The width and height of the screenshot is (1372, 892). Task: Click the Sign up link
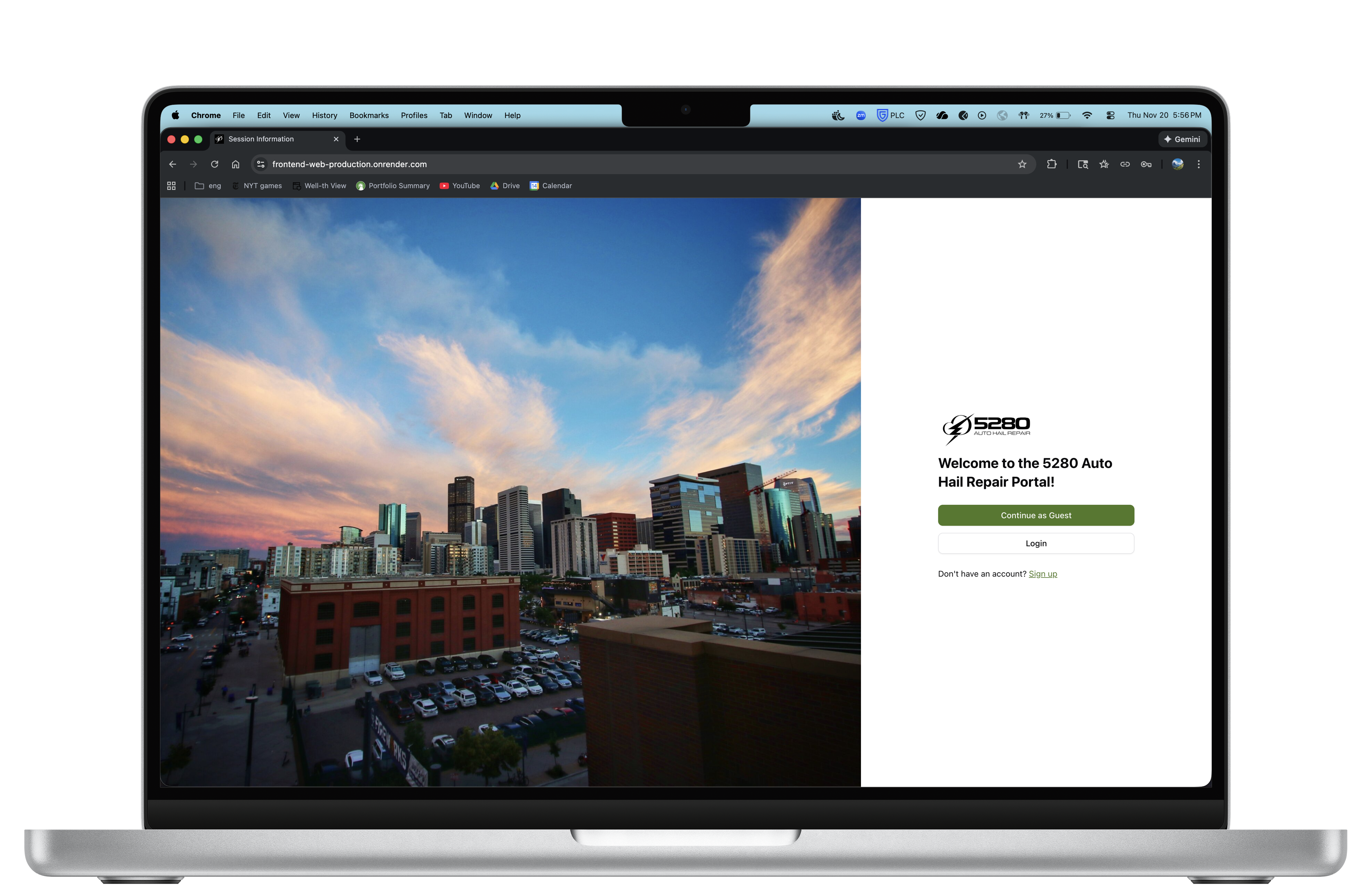(1042, 574)
